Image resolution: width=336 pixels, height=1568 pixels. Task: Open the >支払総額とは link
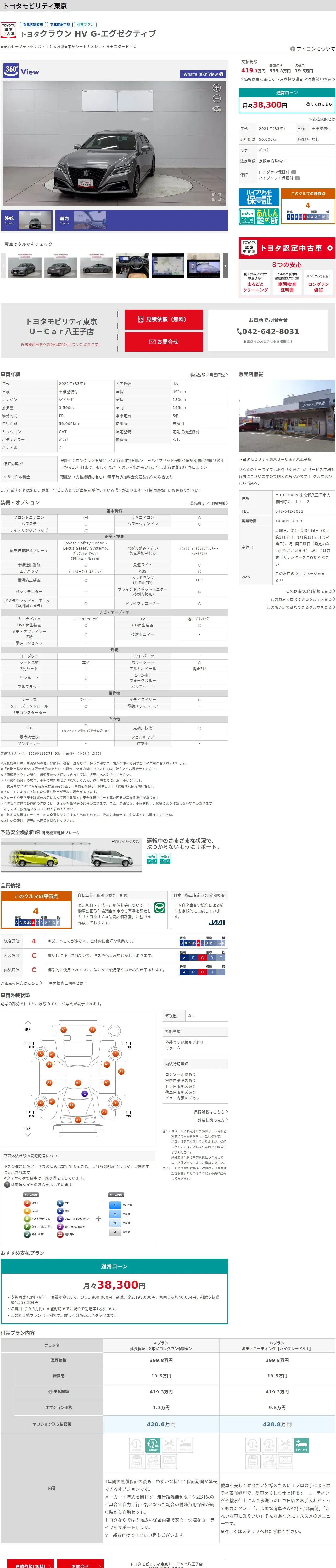coord(322,119)
